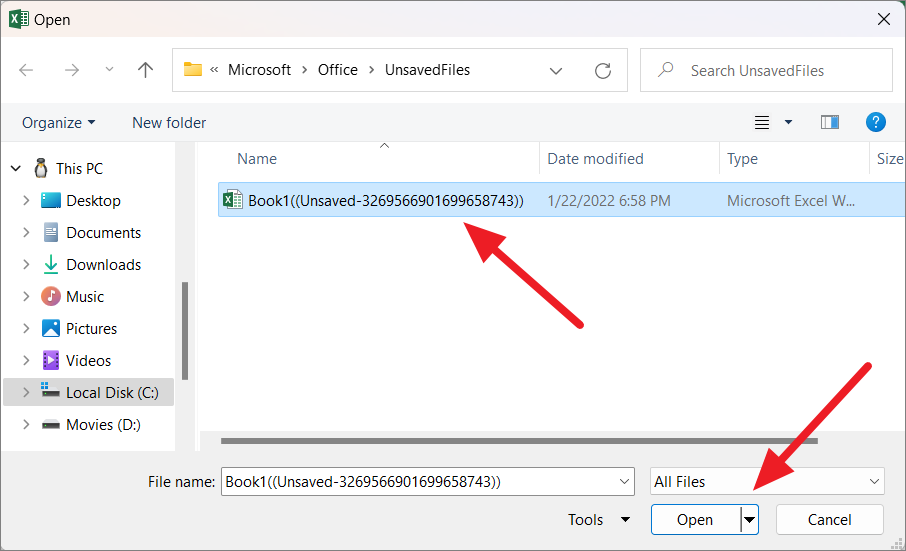Click the Search UnsavedFiles field
Screen dimensions: 906x551
[766, 70]
